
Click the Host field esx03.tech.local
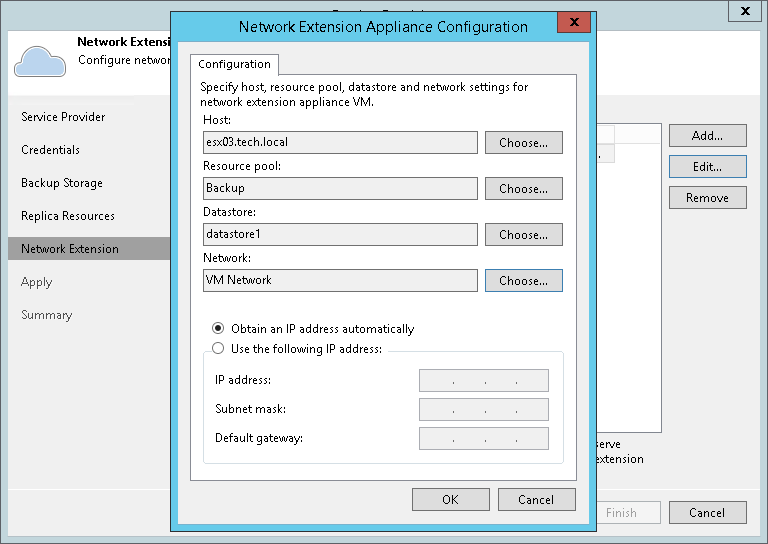[x=339, y=143]
